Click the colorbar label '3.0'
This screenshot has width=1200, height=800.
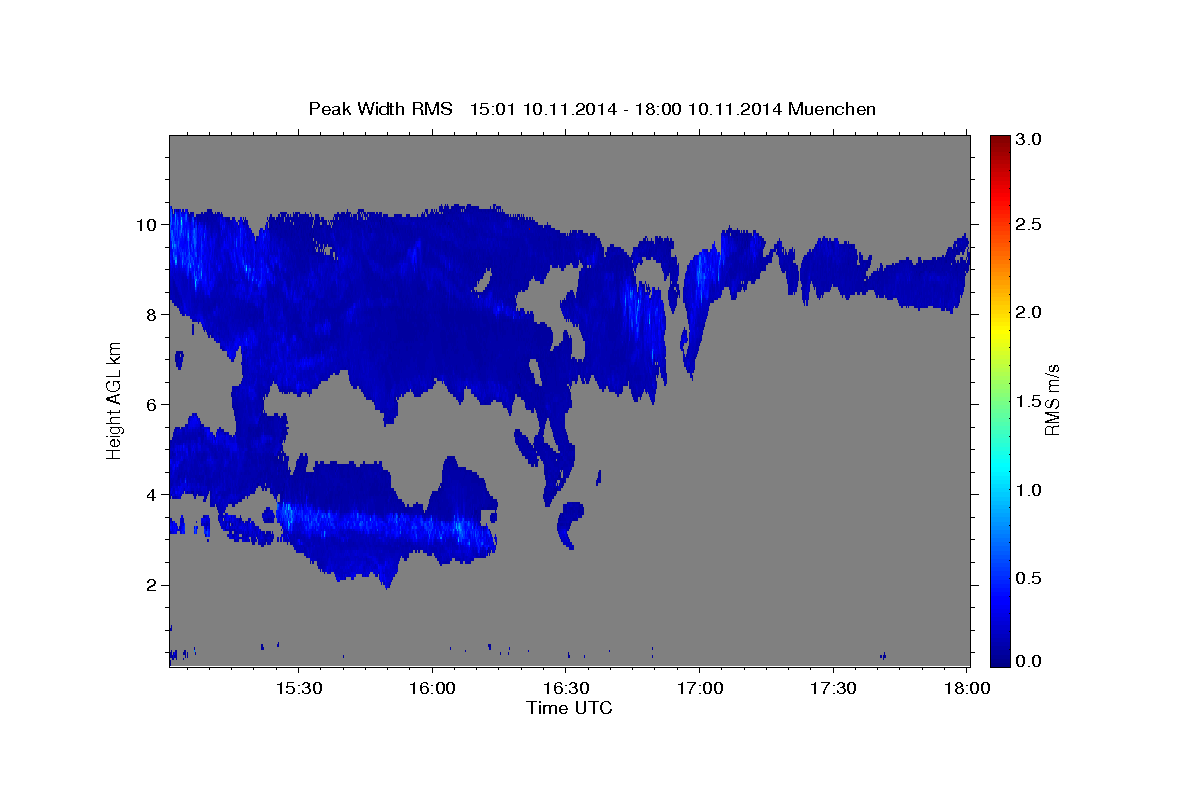(x=1029, y=140)
